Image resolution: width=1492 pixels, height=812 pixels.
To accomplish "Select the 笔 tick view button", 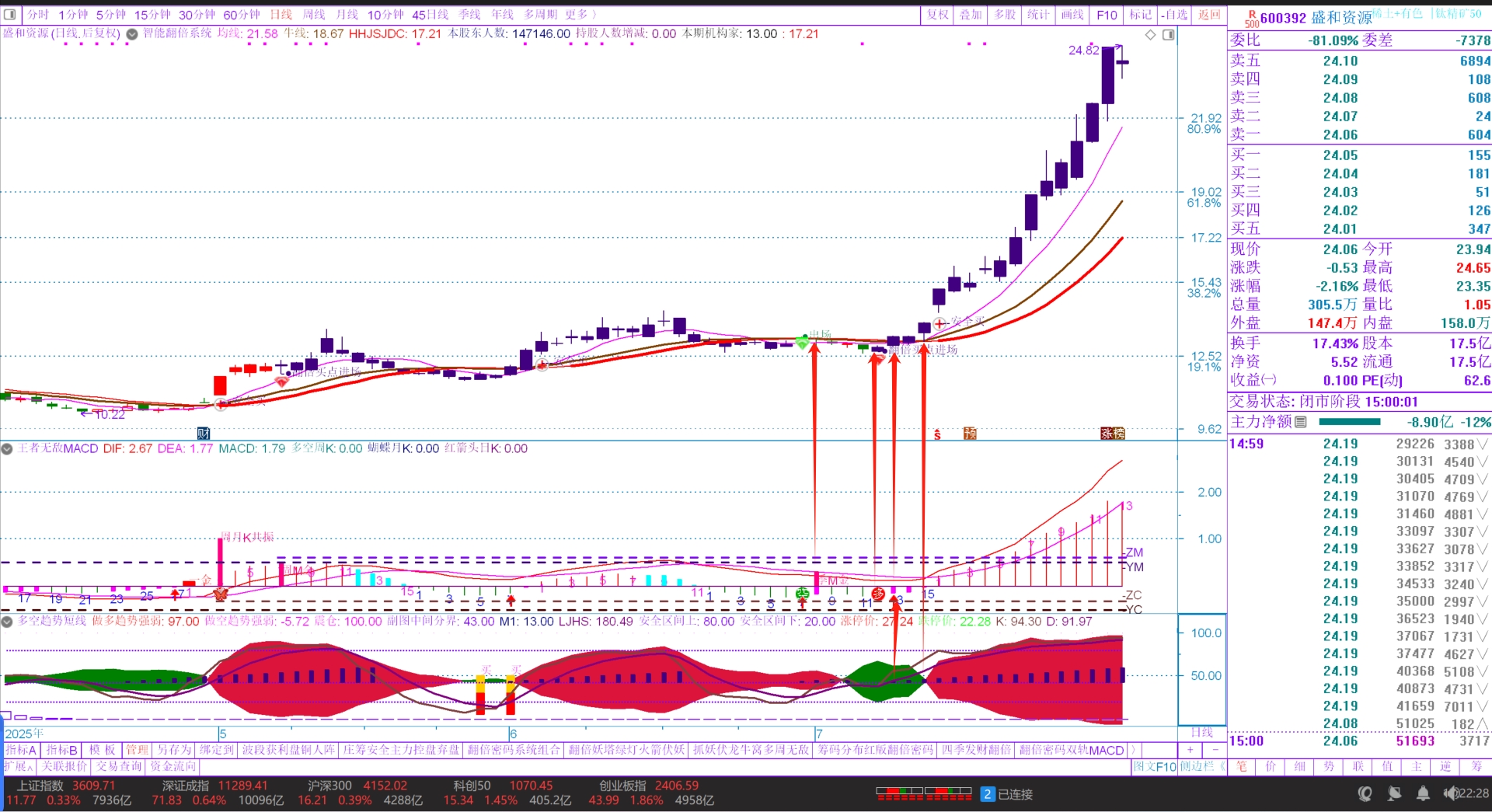I will point(1242,766).
